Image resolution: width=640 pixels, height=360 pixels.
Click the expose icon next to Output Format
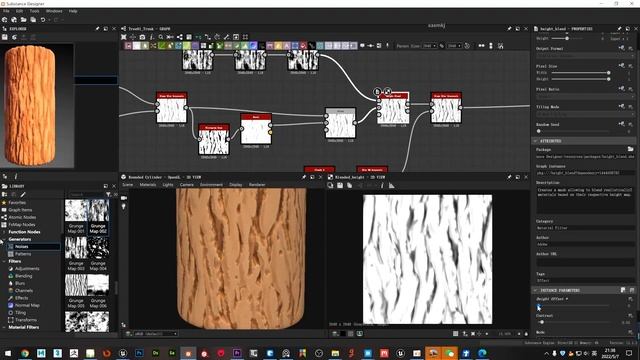(622, 48)
